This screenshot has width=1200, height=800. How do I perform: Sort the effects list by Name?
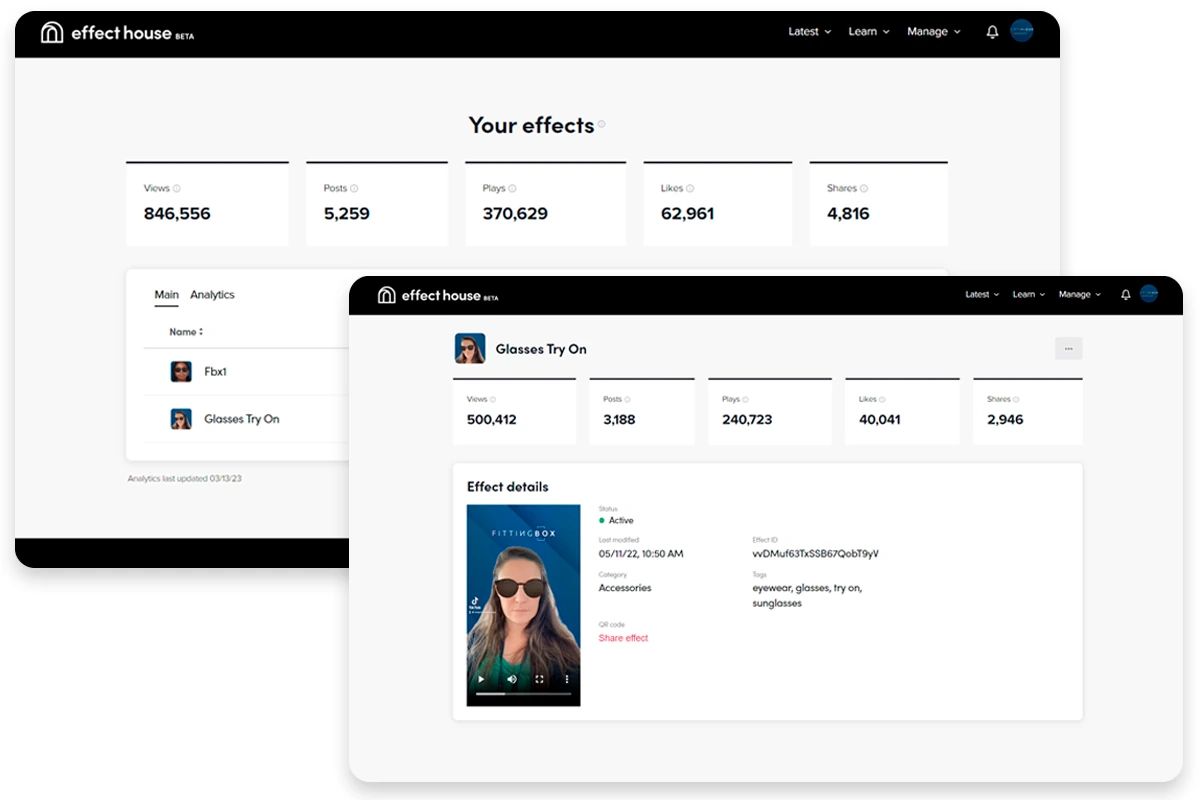186,332
